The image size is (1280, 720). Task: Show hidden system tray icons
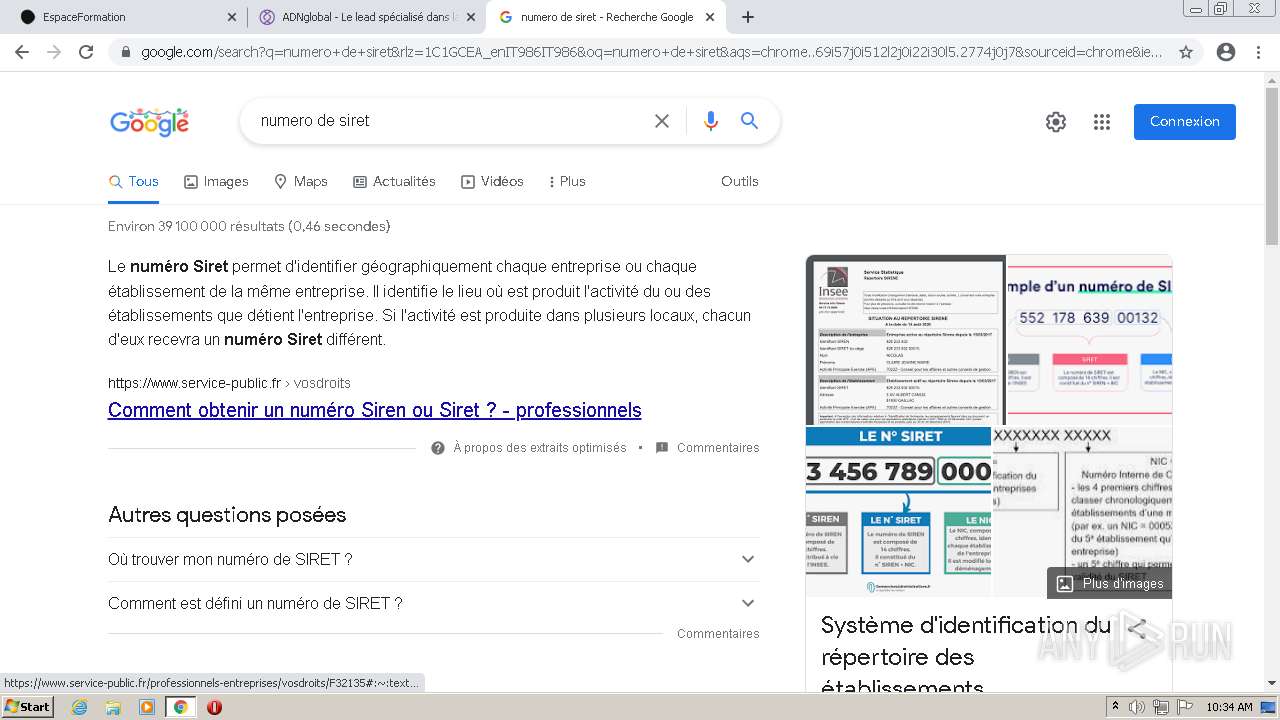[1115, 707]
